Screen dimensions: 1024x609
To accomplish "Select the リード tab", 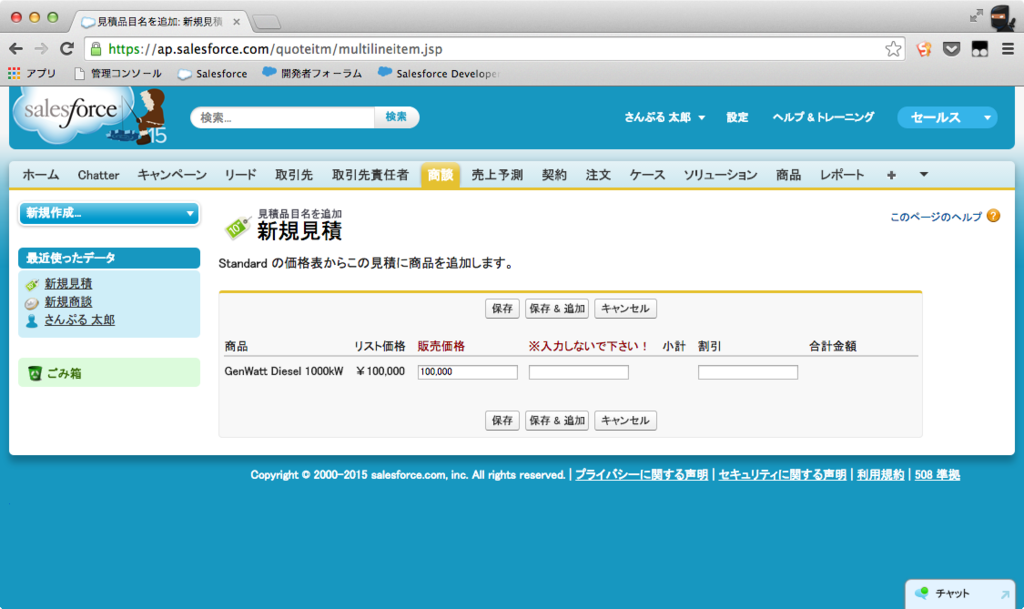I will click(x=240, y=175).
